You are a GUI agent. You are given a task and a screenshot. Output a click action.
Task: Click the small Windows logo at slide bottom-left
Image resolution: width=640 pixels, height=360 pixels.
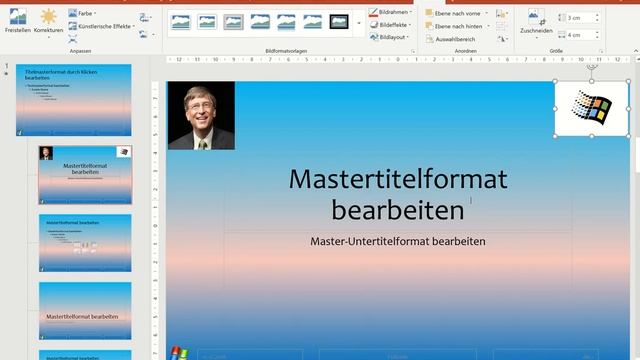(179, 353)
